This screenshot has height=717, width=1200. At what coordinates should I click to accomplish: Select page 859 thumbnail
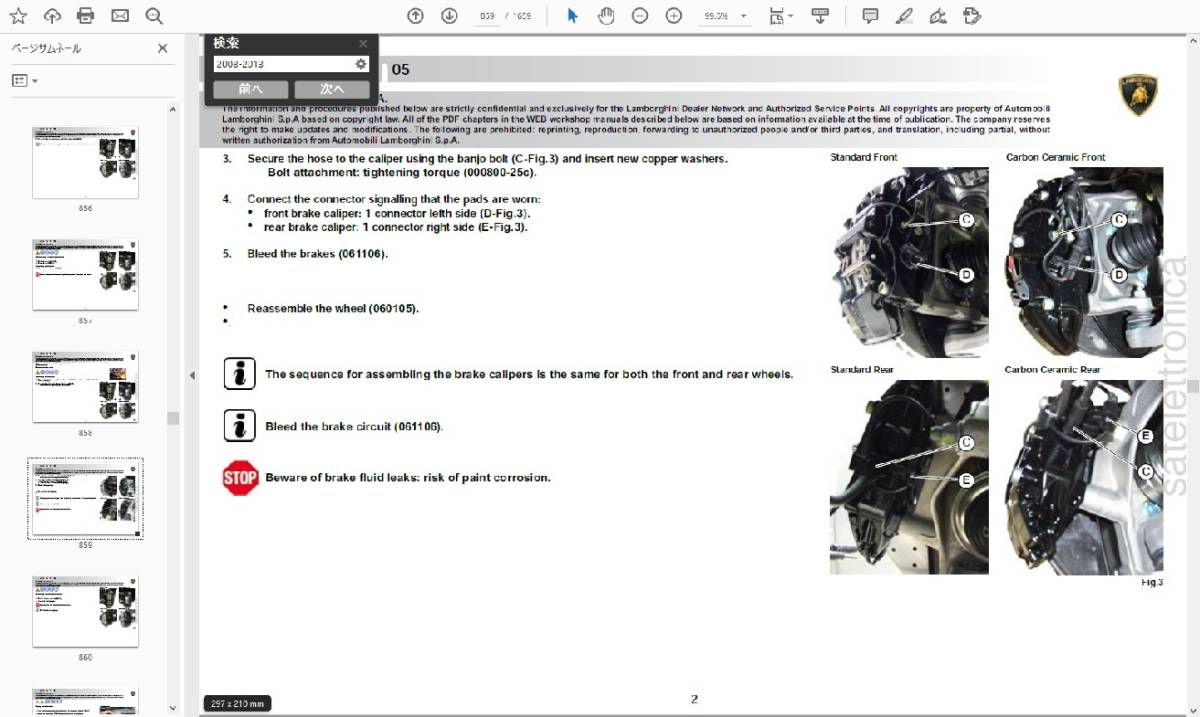(85, 499)
